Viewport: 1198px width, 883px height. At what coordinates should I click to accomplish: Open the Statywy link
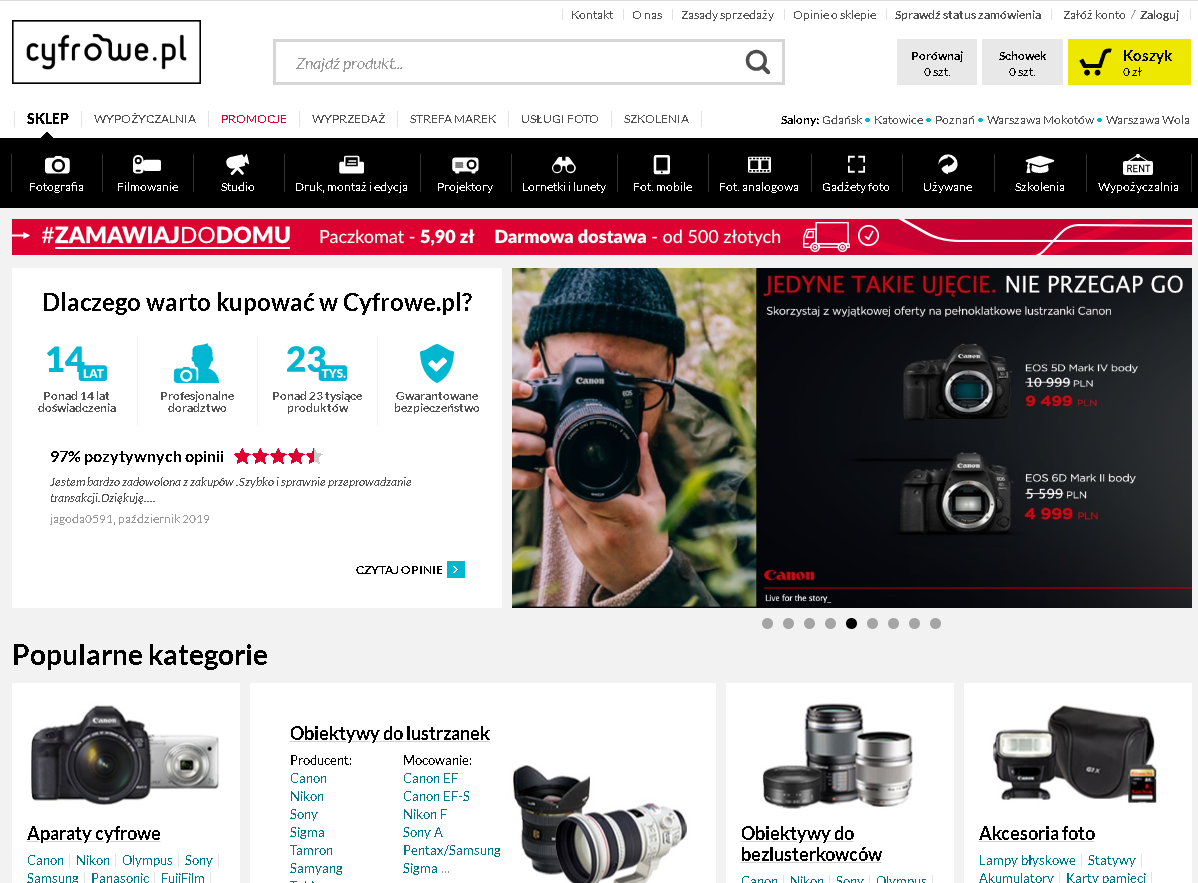[1111, 860]
